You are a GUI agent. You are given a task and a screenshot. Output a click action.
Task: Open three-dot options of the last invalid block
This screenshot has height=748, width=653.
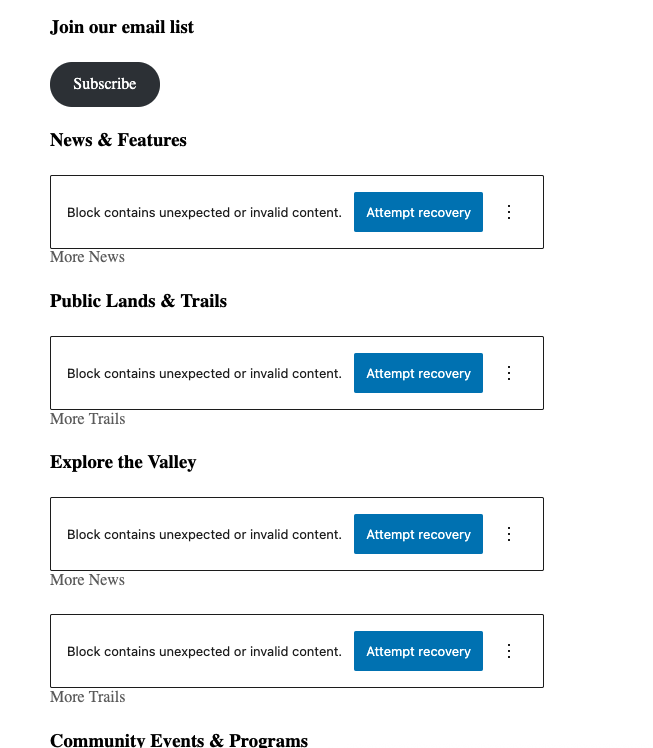(509, 651)
